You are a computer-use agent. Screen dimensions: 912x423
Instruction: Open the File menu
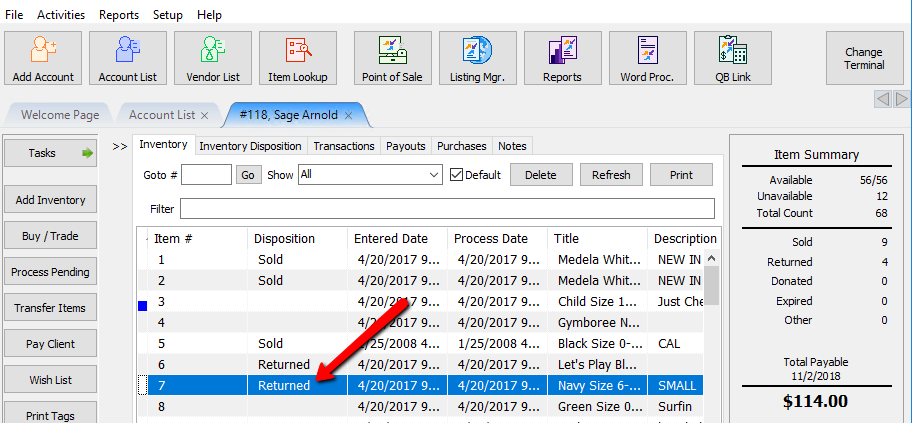coord(14,15)
